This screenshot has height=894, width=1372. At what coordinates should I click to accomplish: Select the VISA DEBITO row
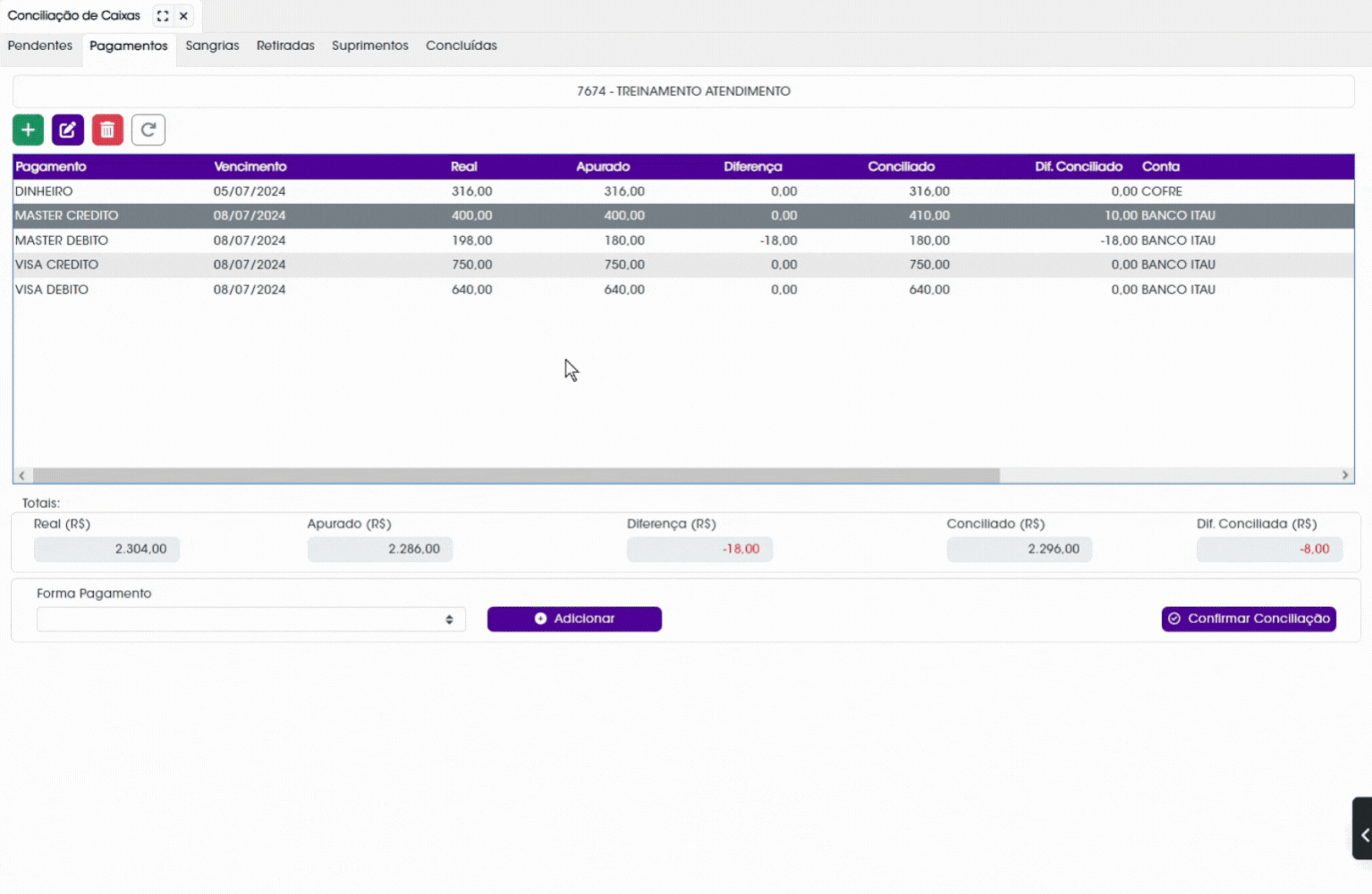click(683, 290)
